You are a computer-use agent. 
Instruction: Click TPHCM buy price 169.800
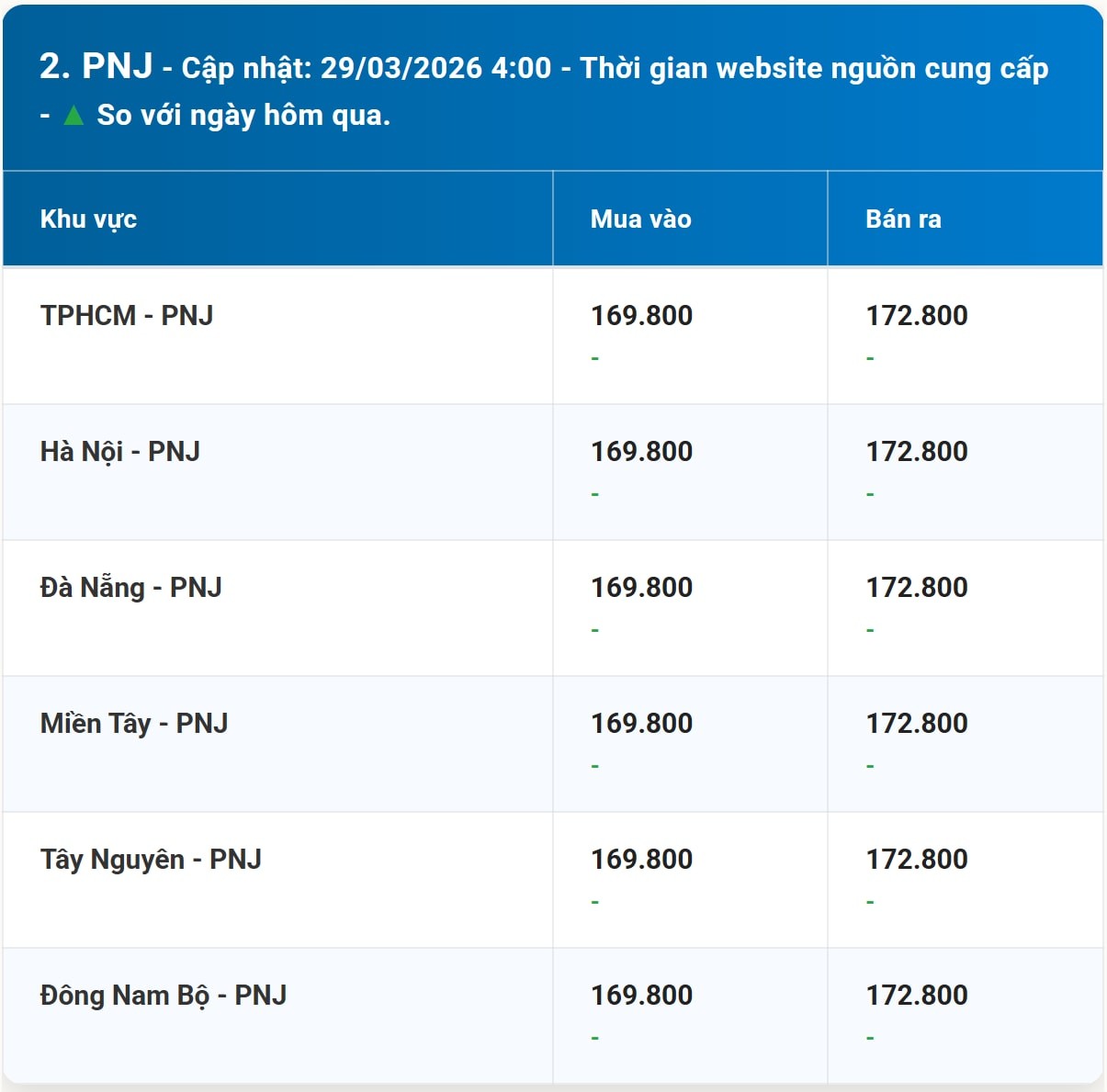point(641,315)
